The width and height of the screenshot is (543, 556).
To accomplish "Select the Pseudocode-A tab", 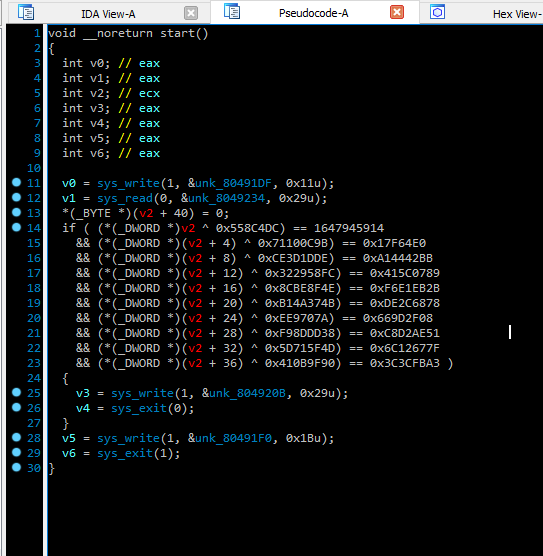I will [314, 13].
